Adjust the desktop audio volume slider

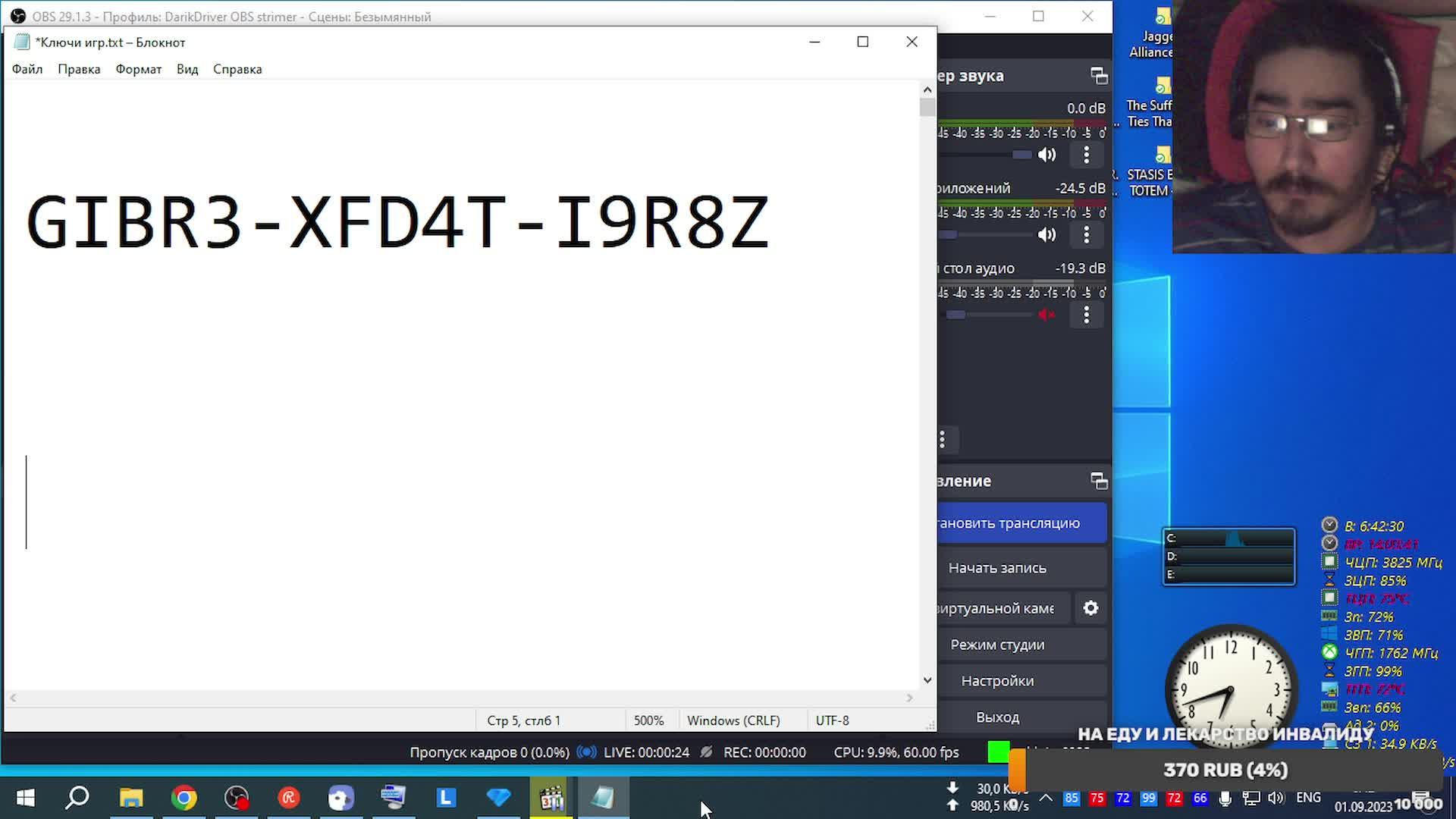(957, 315)
